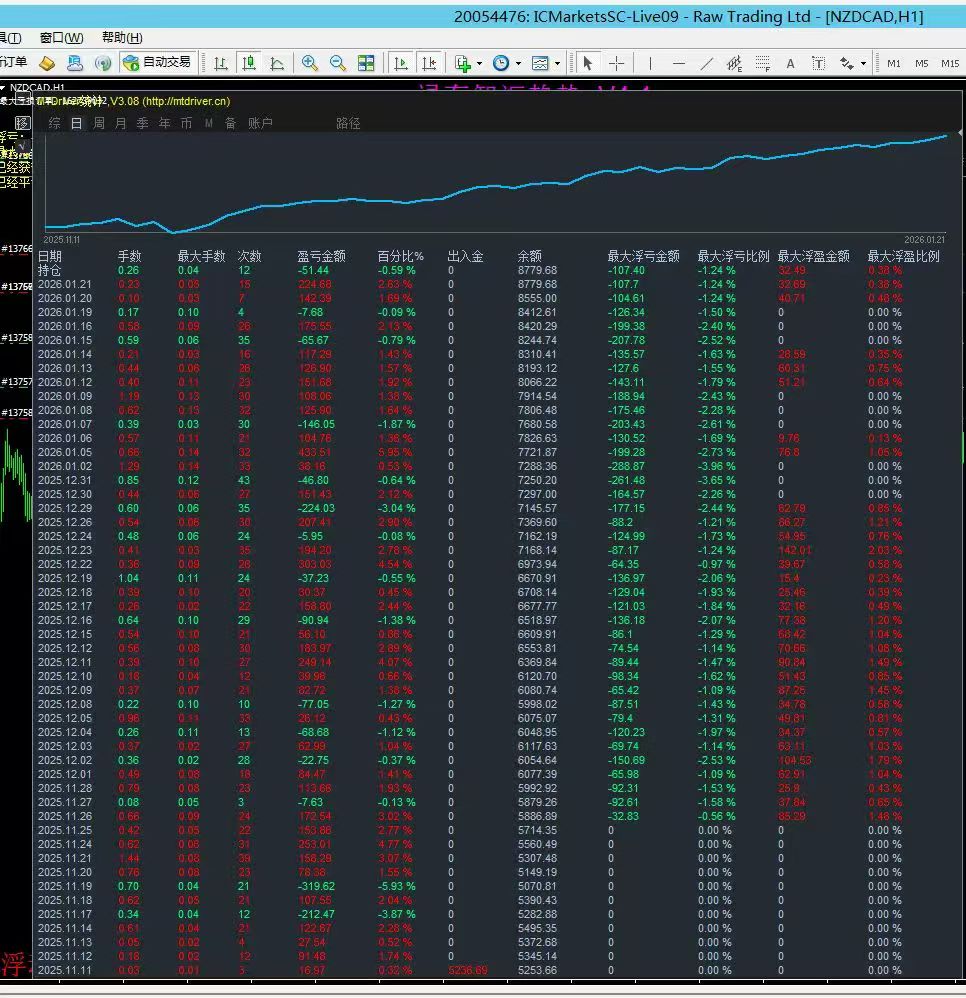The width and height of the screenshot is (966, 998).
Task: Select the M tab in statistics panel
Action: (209, 123)
